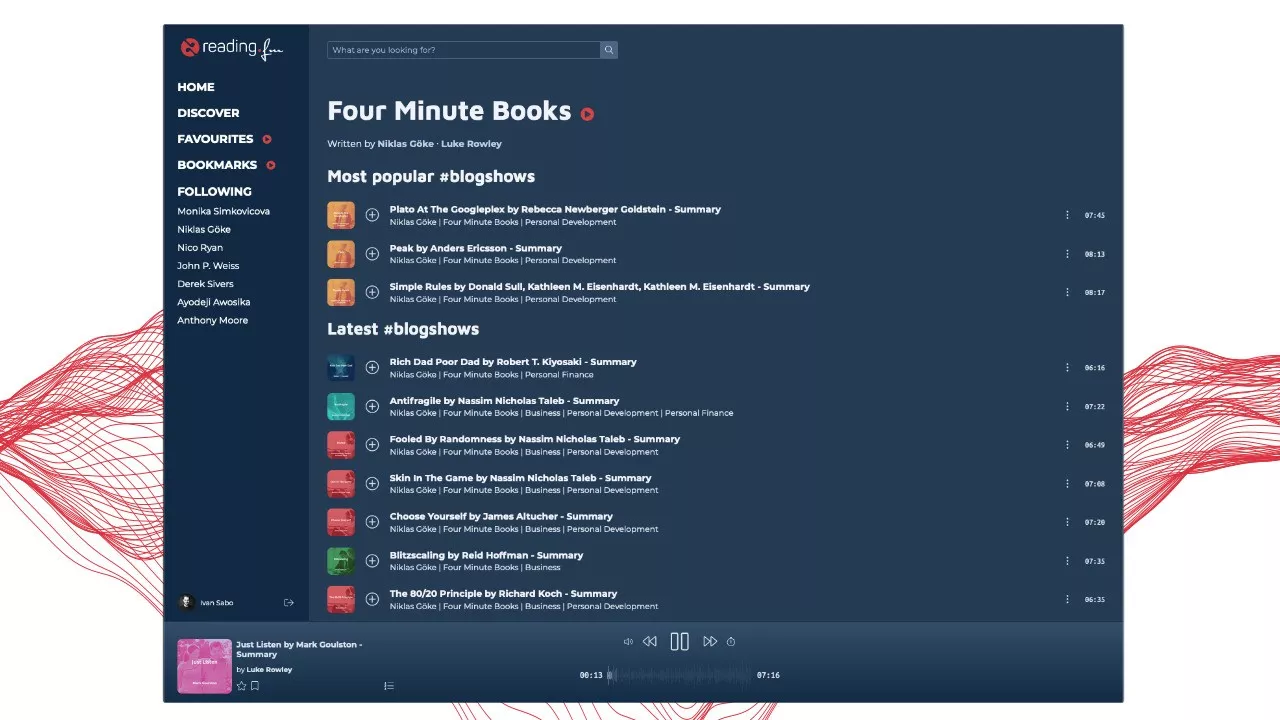Image resolution: width=1280 pixels, height=720 pixels.
Task: Add Peak by Anders Ericsson to queue
Action: coord(372,254)
